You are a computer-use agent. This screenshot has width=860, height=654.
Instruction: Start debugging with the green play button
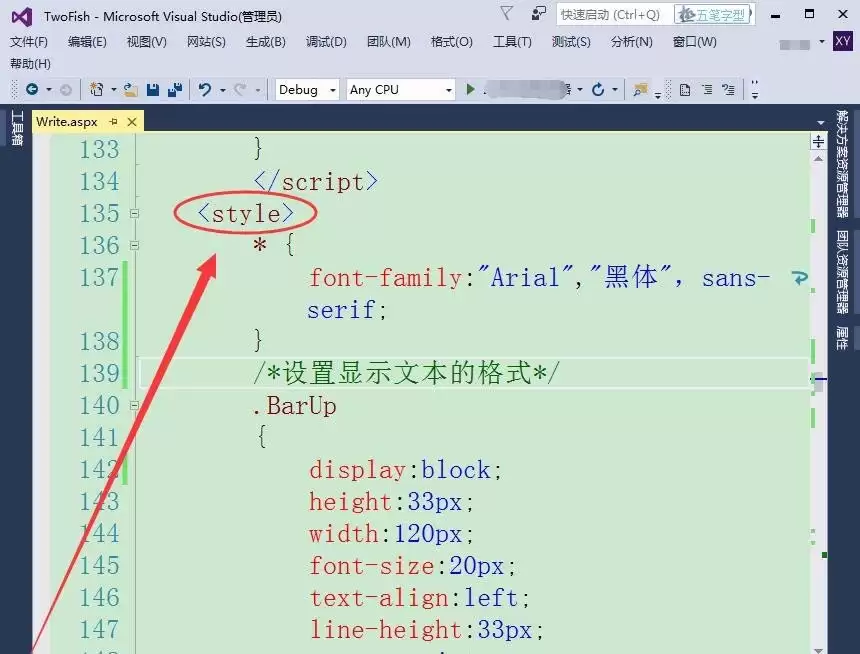(470, 89)
